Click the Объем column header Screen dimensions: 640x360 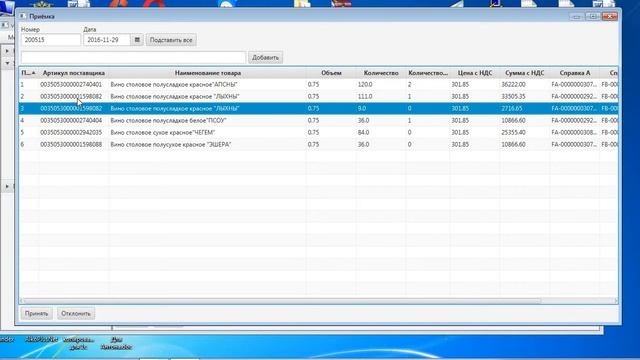(331, 73)
